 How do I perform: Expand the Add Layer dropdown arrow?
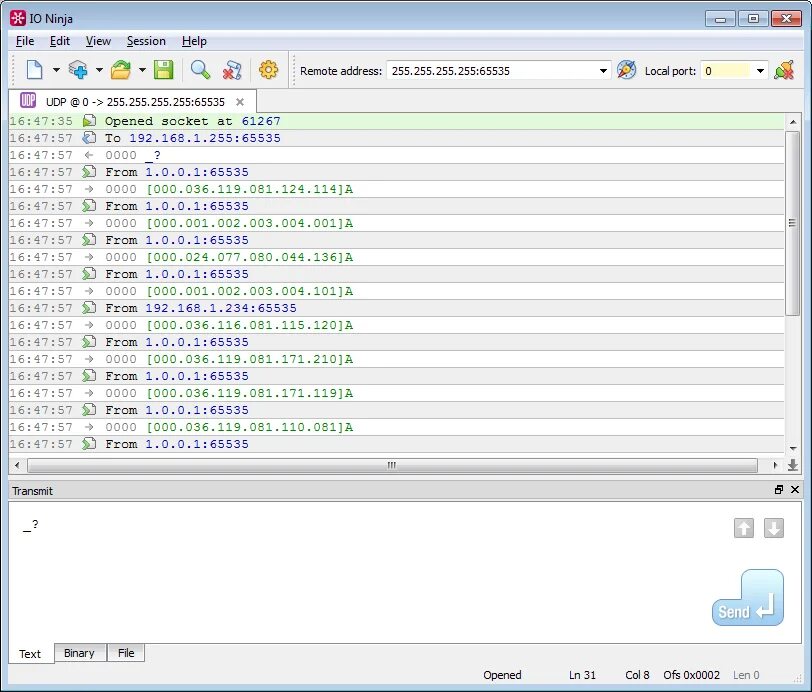tap(99, 70)
